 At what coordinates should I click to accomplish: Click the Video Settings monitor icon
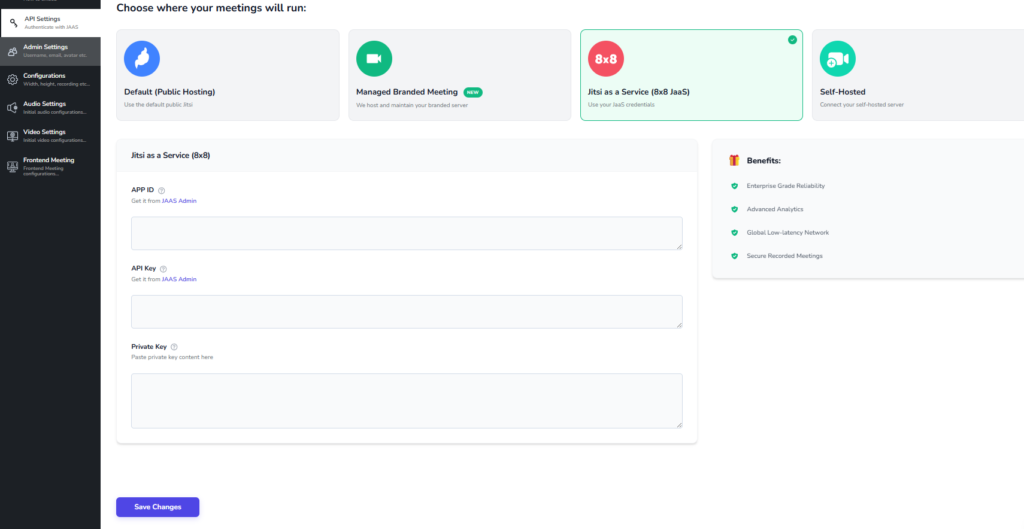pos(12,136)
